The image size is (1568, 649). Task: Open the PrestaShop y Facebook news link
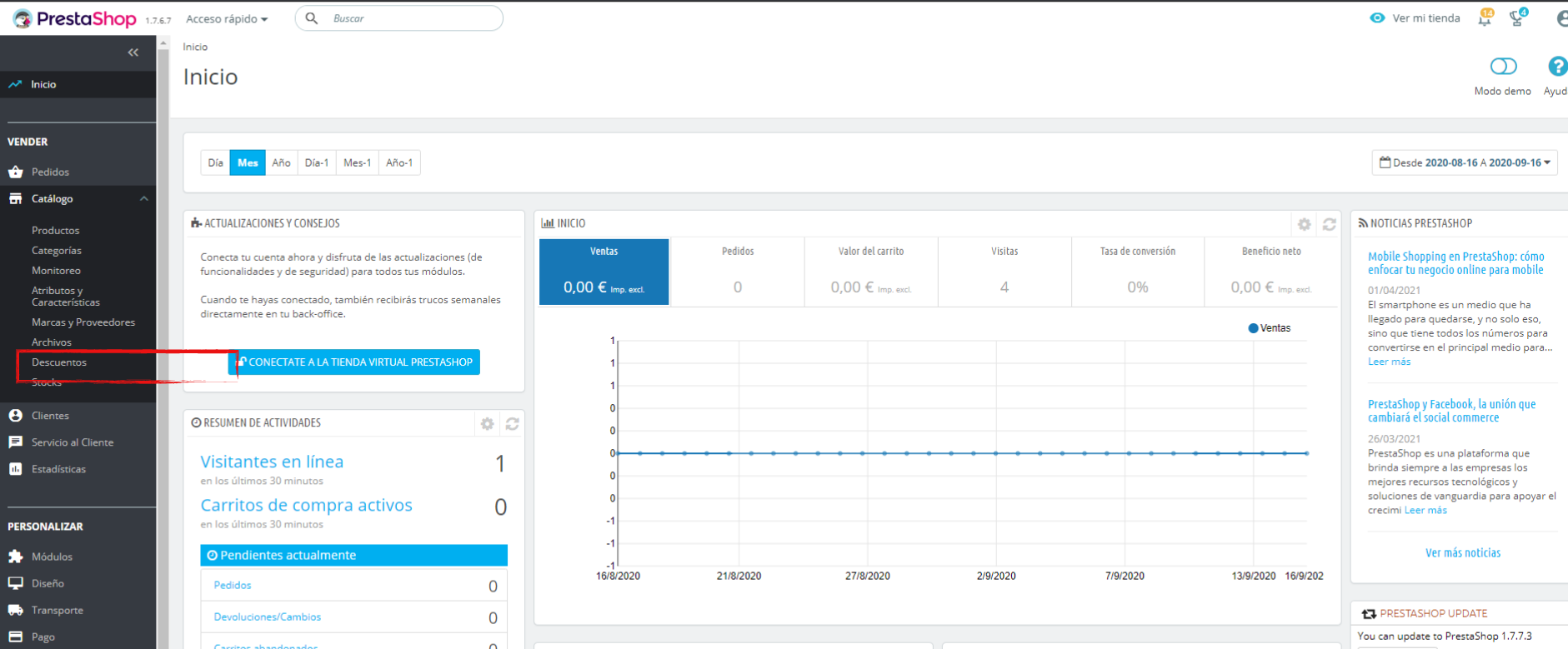pyautogui.click(x=1451, y=411)
